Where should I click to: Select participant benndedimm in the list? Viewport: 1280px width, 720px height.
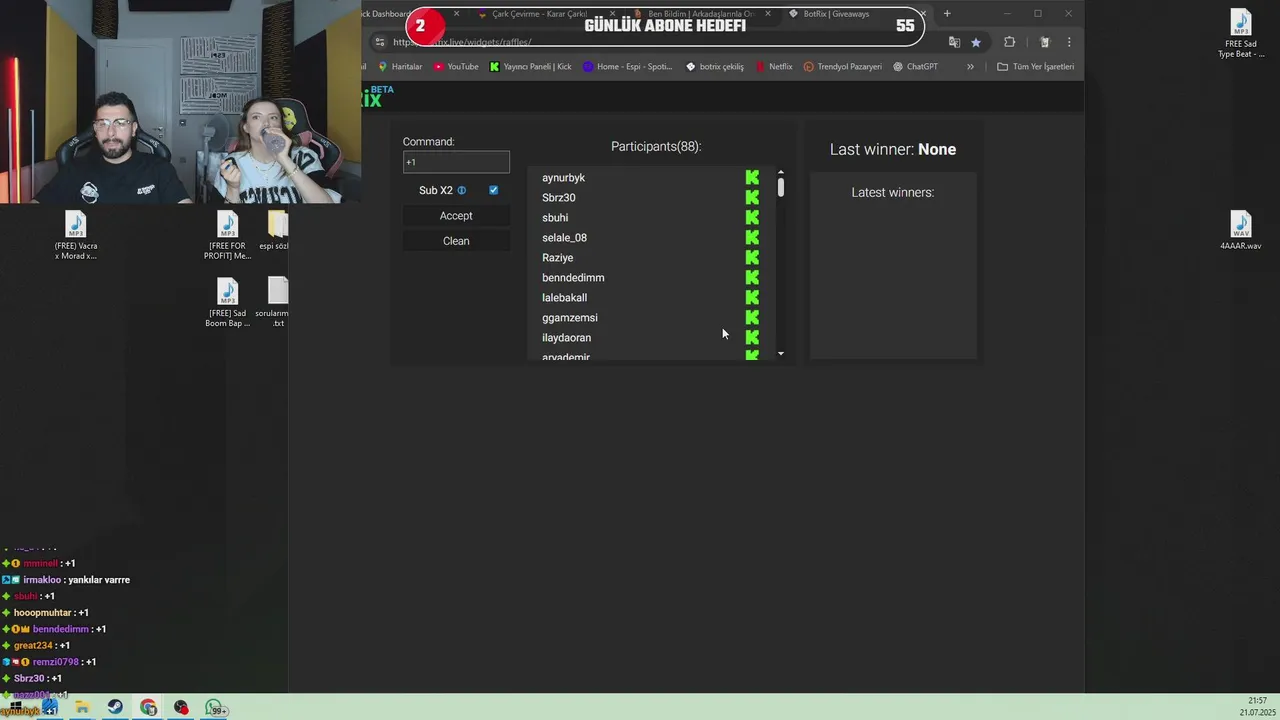tap(573, 278)
